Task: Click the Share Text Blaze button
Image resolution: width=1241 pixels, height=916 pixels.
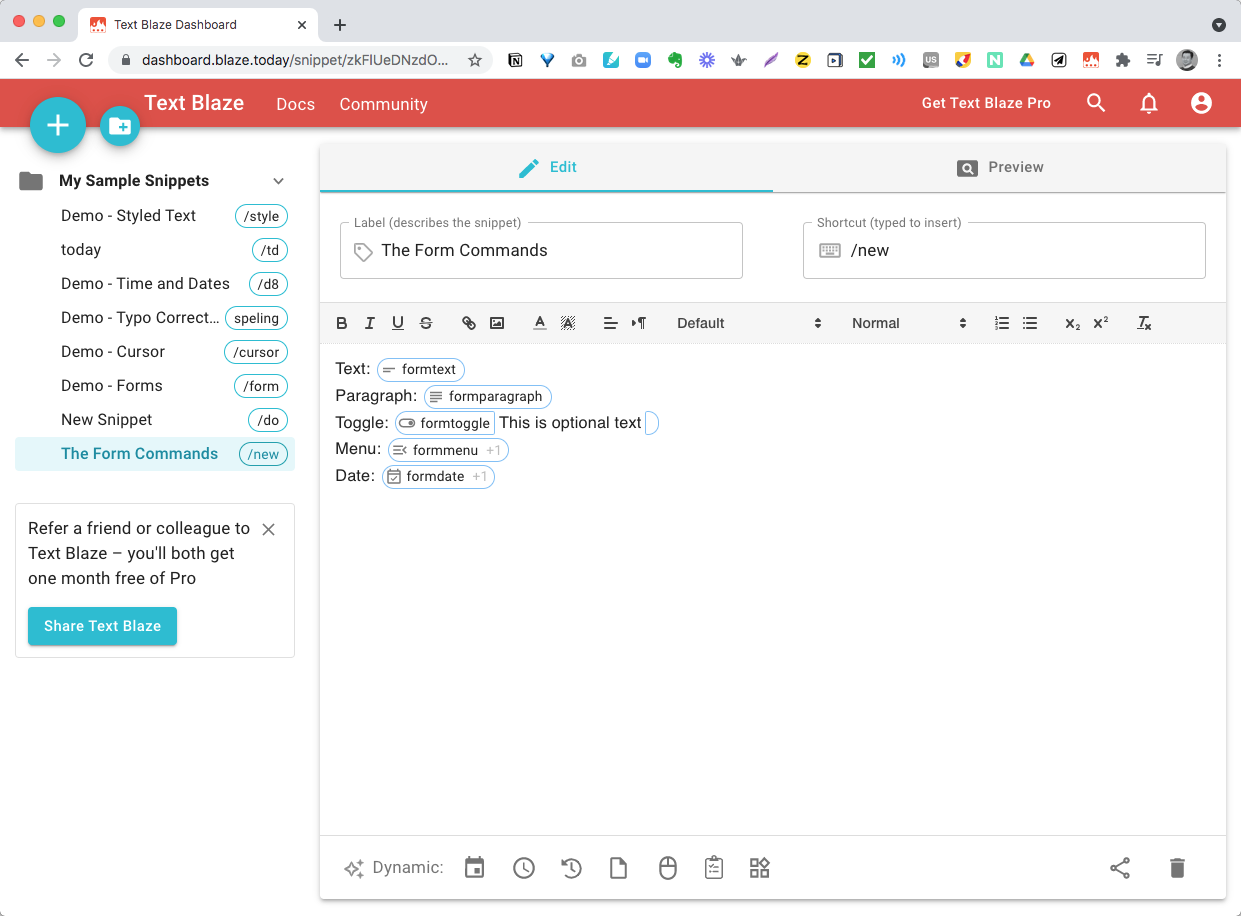Action: 102,626
